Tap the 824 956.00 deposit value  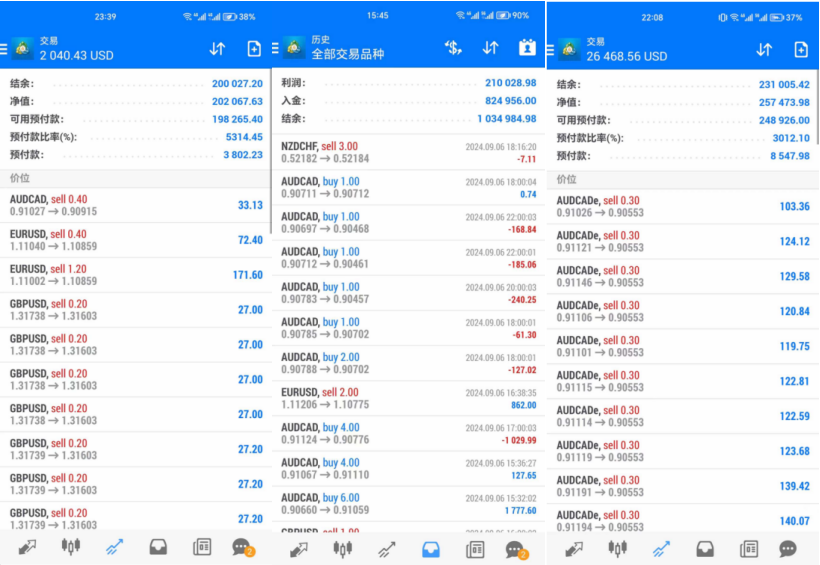coord(510,100)
